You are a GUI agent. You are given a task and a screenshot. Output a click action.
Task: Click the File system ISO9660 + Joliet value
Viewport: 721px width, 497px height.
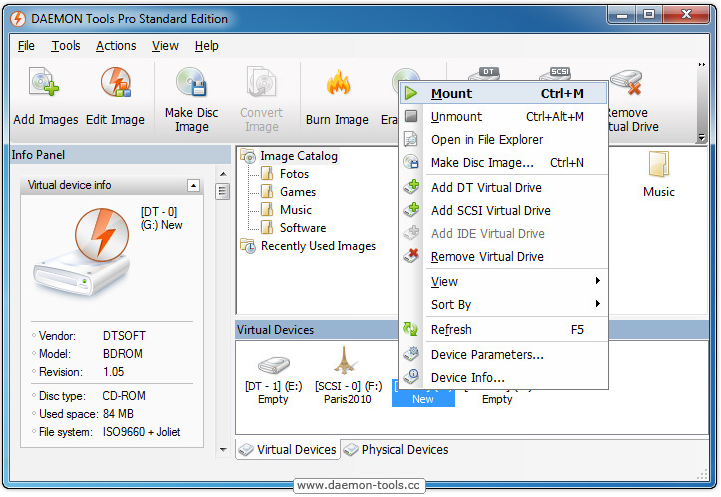click(141, 432)
